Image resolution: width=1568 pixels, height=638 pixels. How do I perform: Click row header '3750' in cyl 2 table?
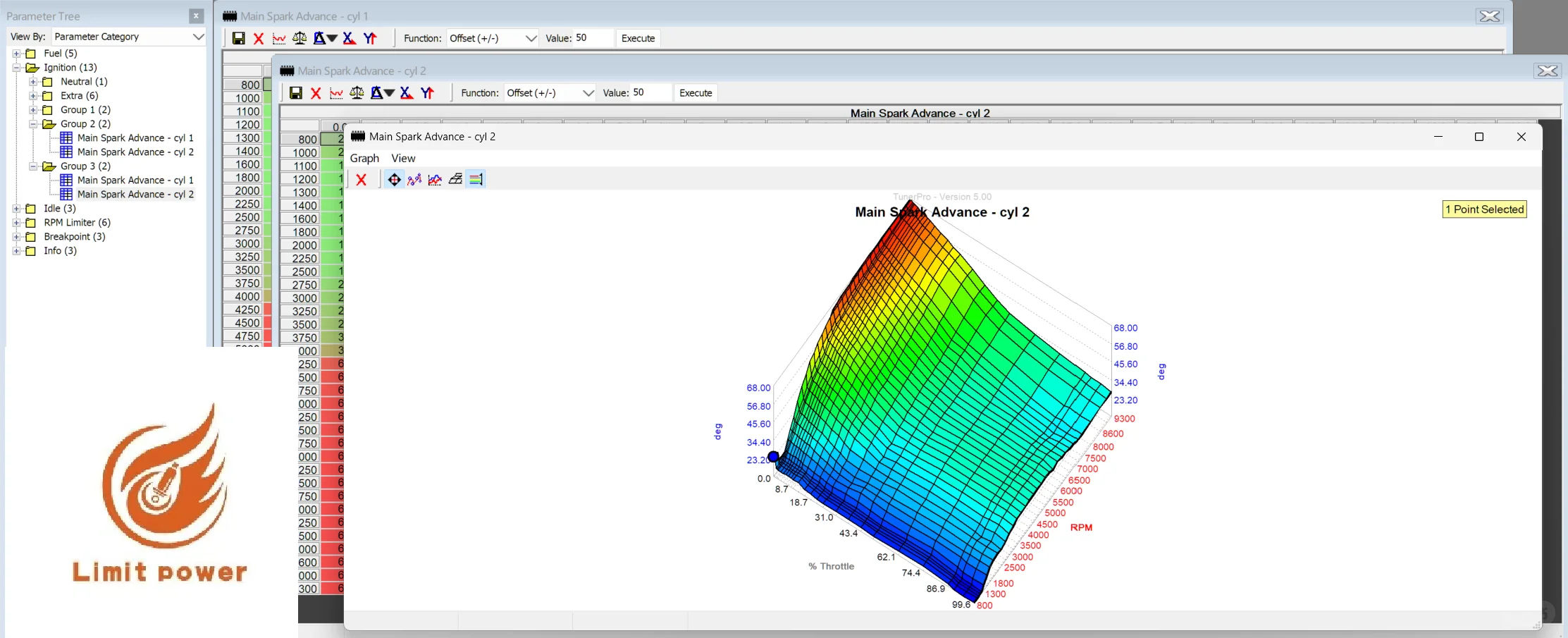301,338
